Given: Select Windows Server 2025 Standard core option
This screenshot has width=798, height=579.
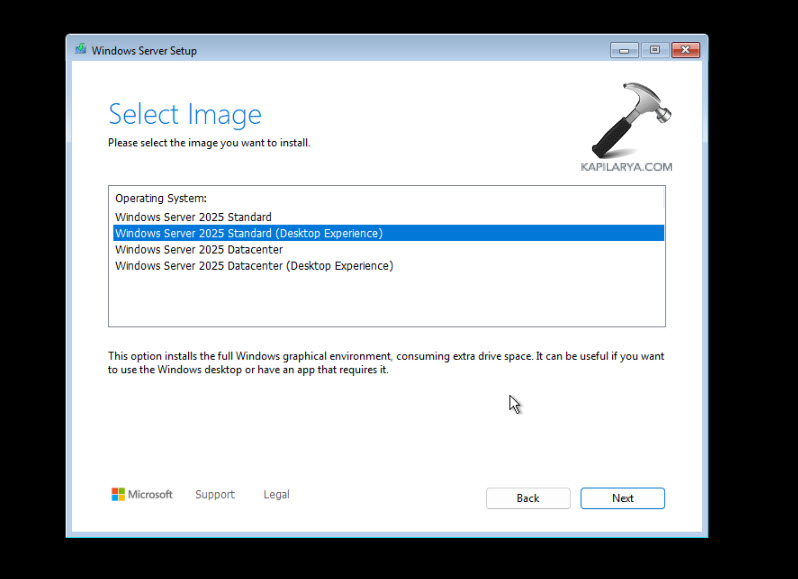Looking at the screenshot, I should [388, 217].
